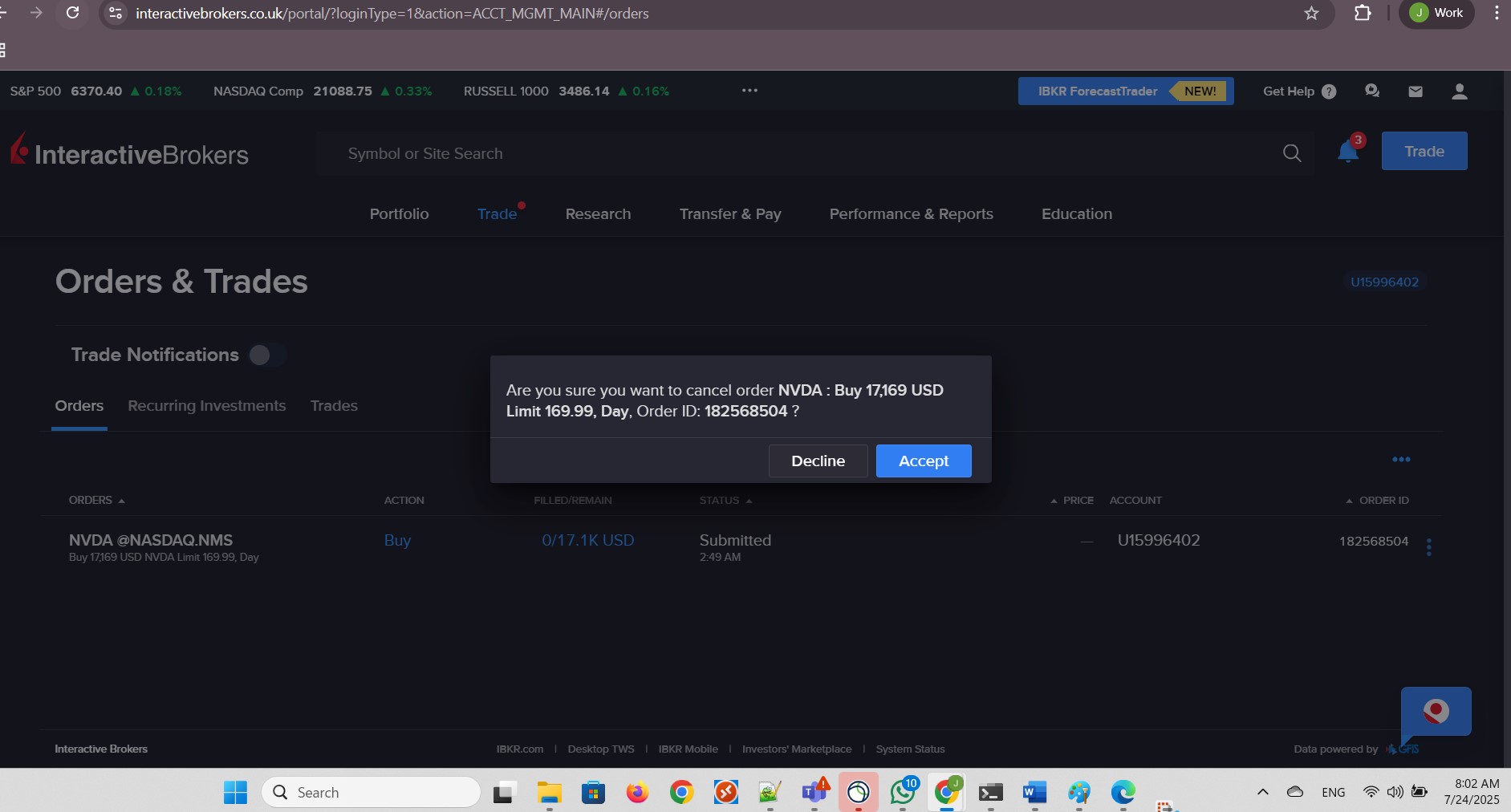Open Get Help menu

[x=1299, y=91]
